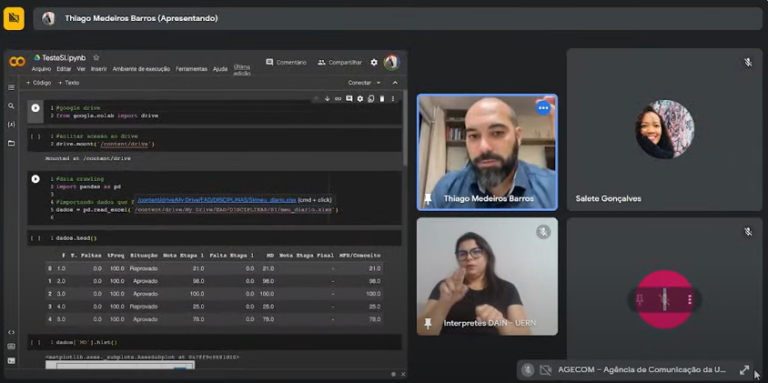Click muted mic icon on Salete Gonçalves tile
The height and width of the screenshot is (383, 768).
pyautogui.click(x=748, y=62)
